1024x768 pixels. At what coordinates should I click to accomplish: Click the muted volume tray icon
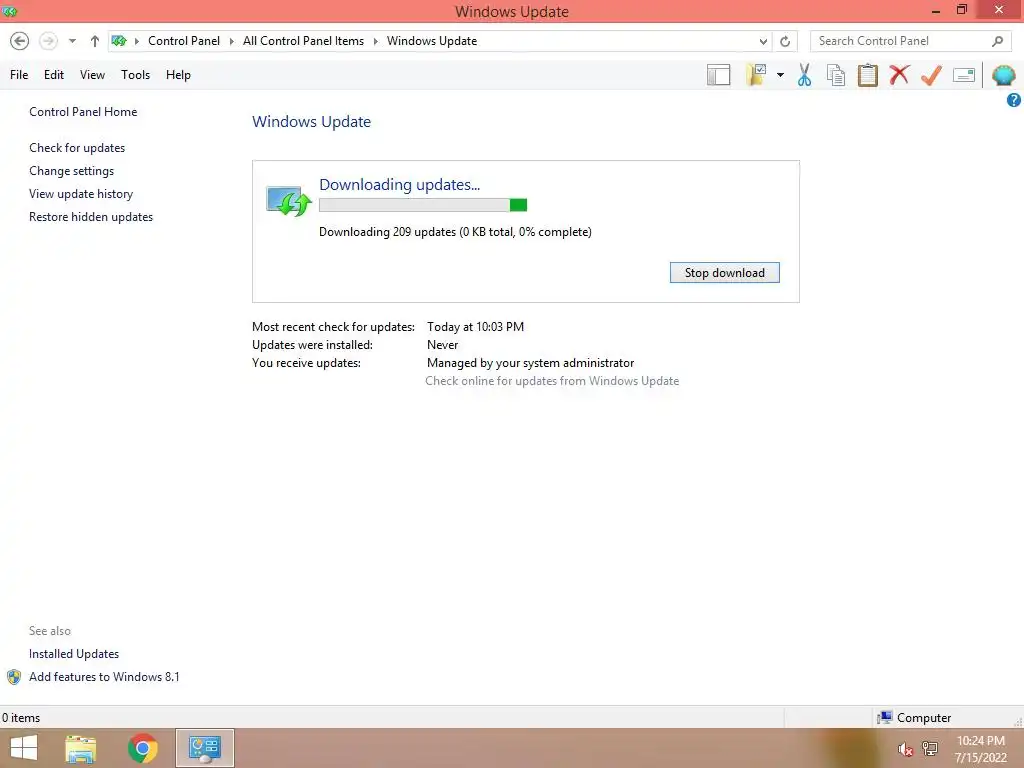tap(905, 749)
